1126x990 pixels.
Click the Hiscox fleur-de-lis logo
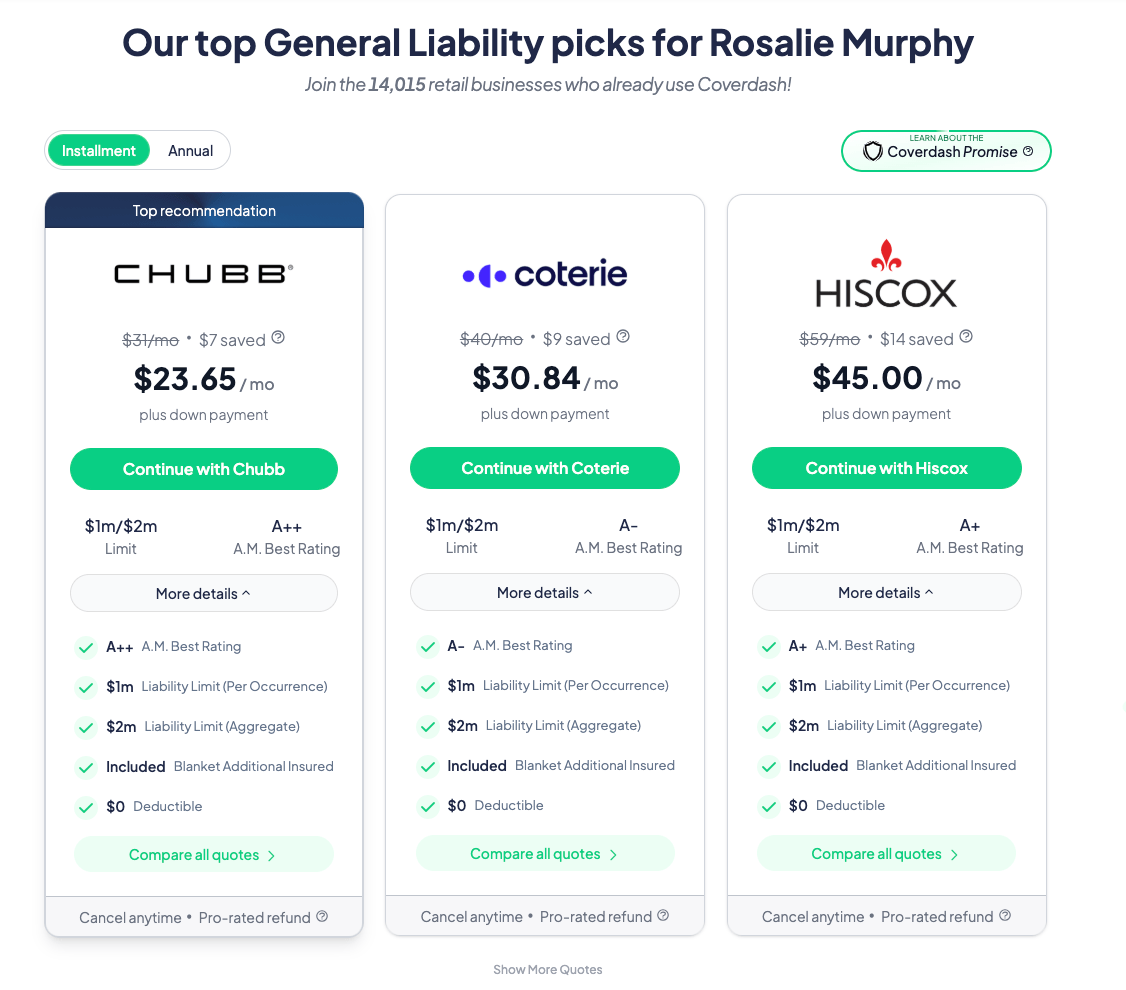(x=886, y=256)
